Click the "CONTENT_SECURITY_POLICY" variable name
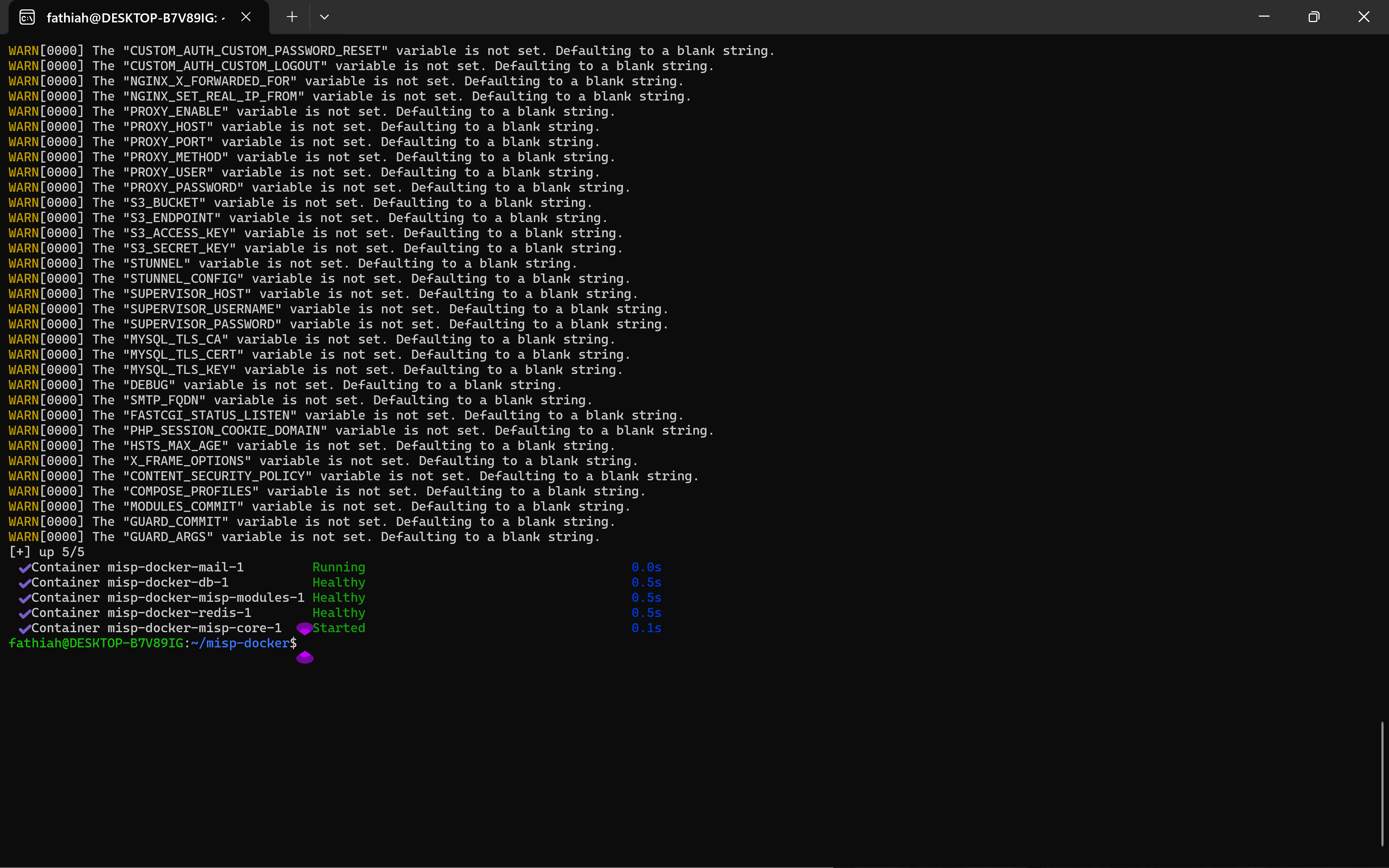The height and width of the screenshot is (868, 1389). 217,476
